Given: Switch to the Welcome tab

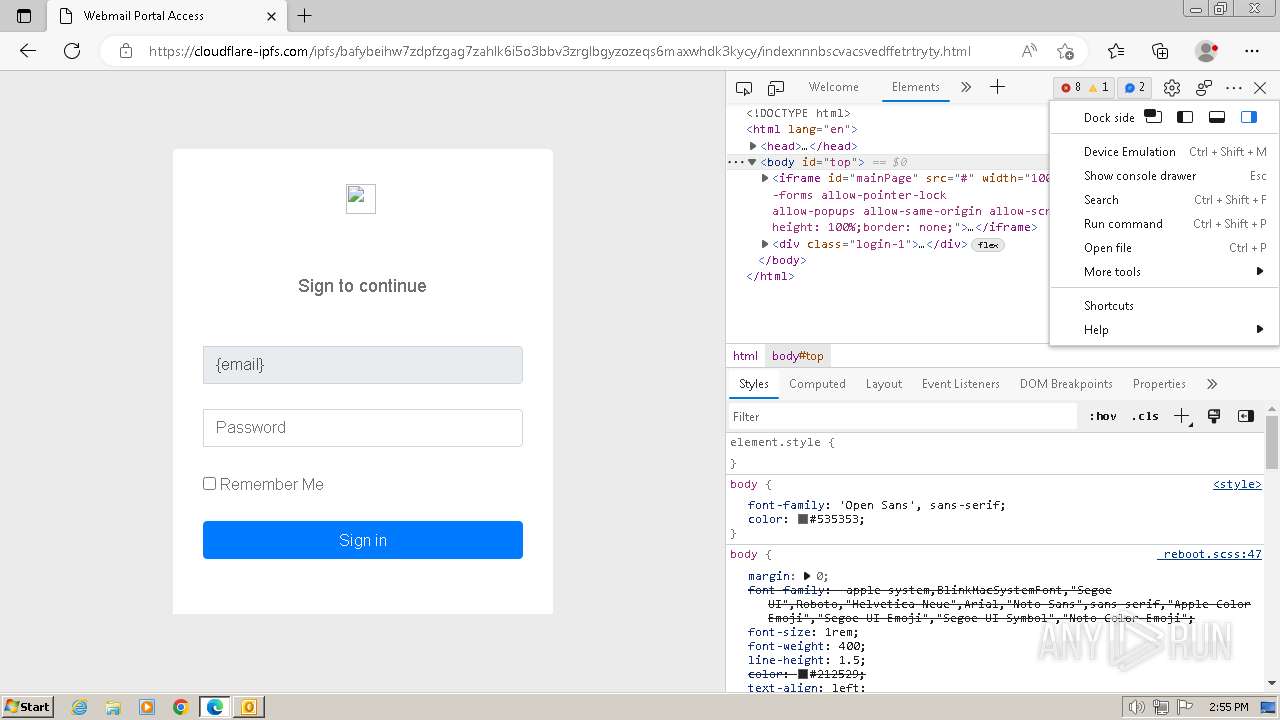Looking at the screenshot, I should pos(833,87).
